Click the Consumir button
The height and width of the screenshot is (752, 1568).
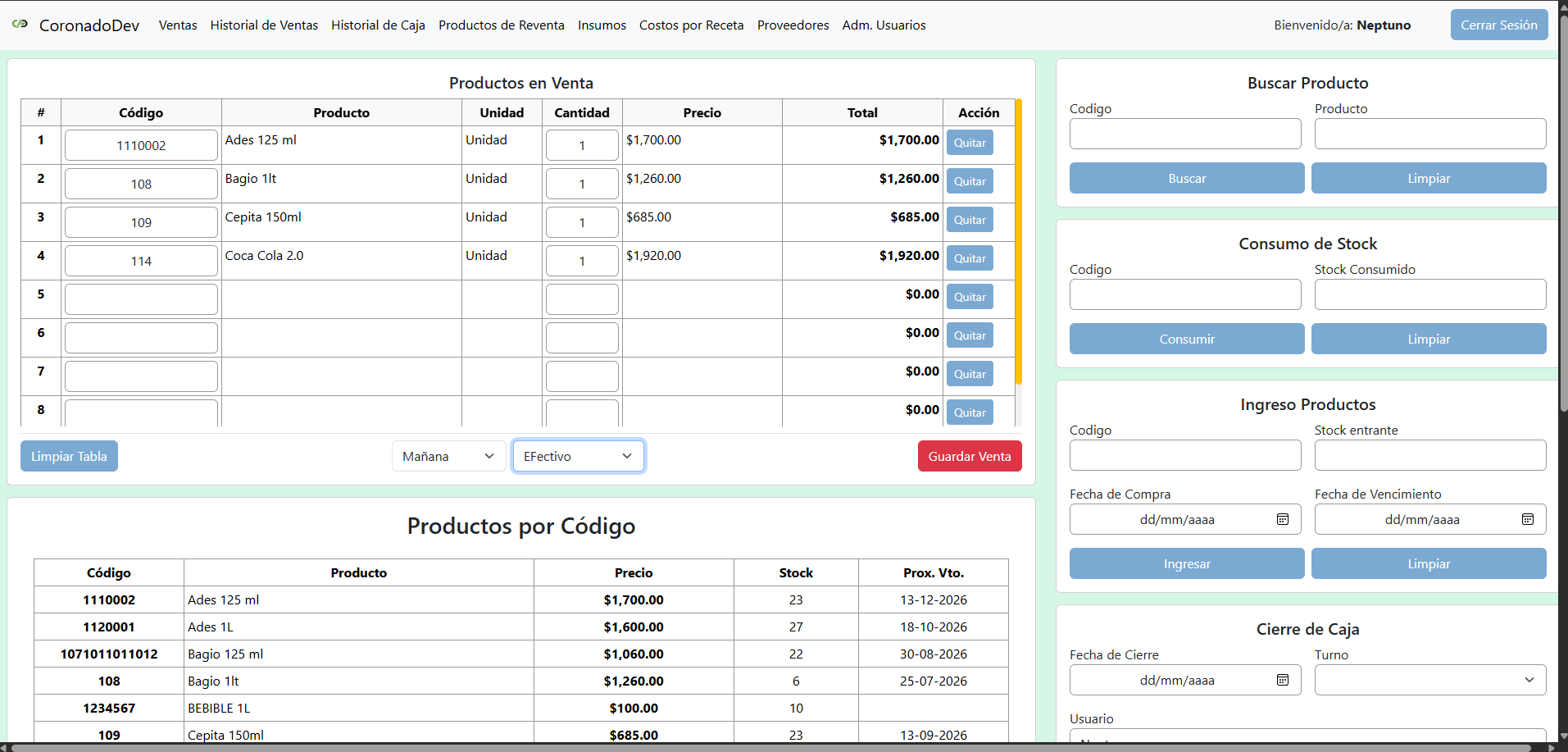pyautogui.click(x=1187, y=339)
